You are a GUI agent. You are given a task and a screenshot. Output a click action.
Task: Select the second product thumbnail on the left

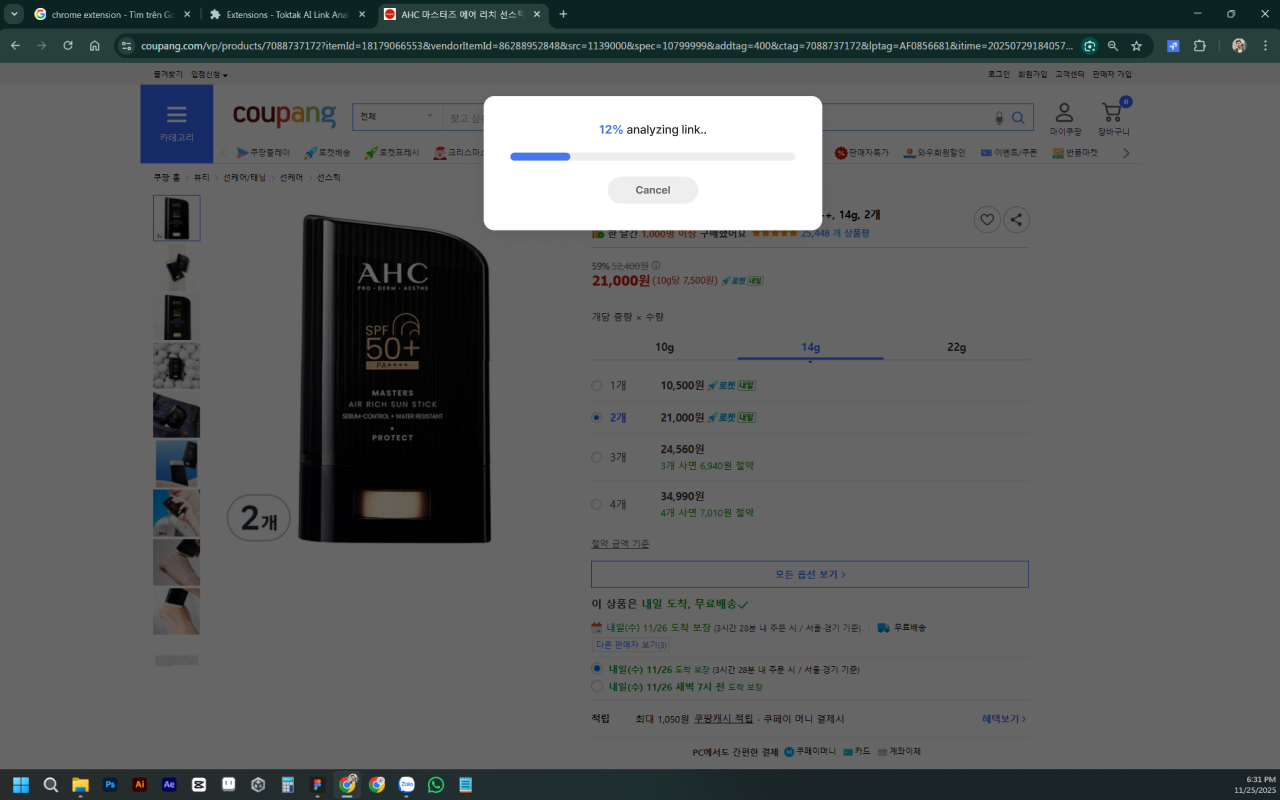pos(176,269)
